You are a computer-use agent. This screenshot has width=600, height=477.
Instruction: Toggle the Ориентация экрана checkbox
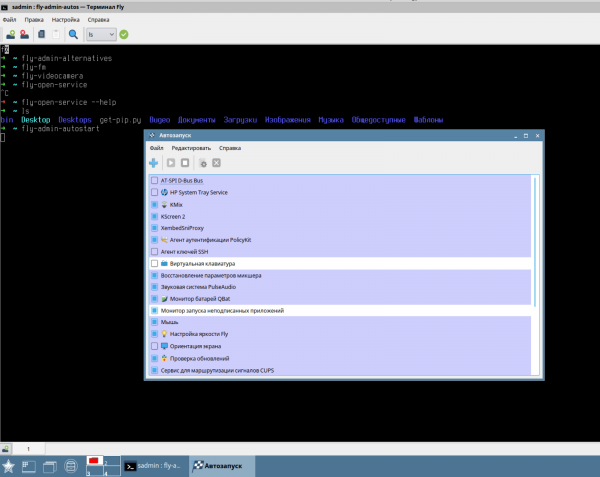[154, 346]
